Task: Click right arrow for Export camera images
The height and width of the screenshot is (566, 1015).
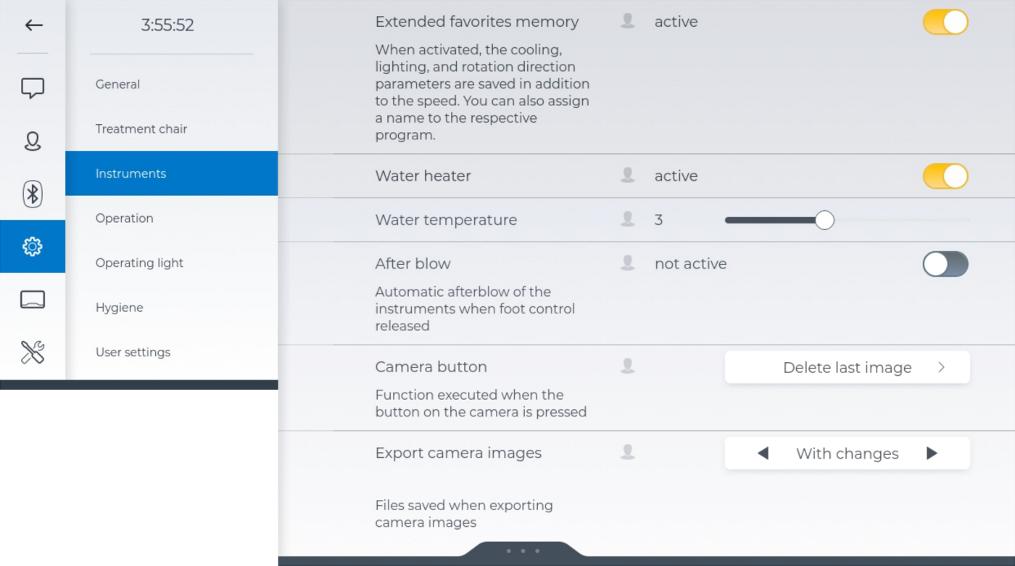Action: pos(932,453)
